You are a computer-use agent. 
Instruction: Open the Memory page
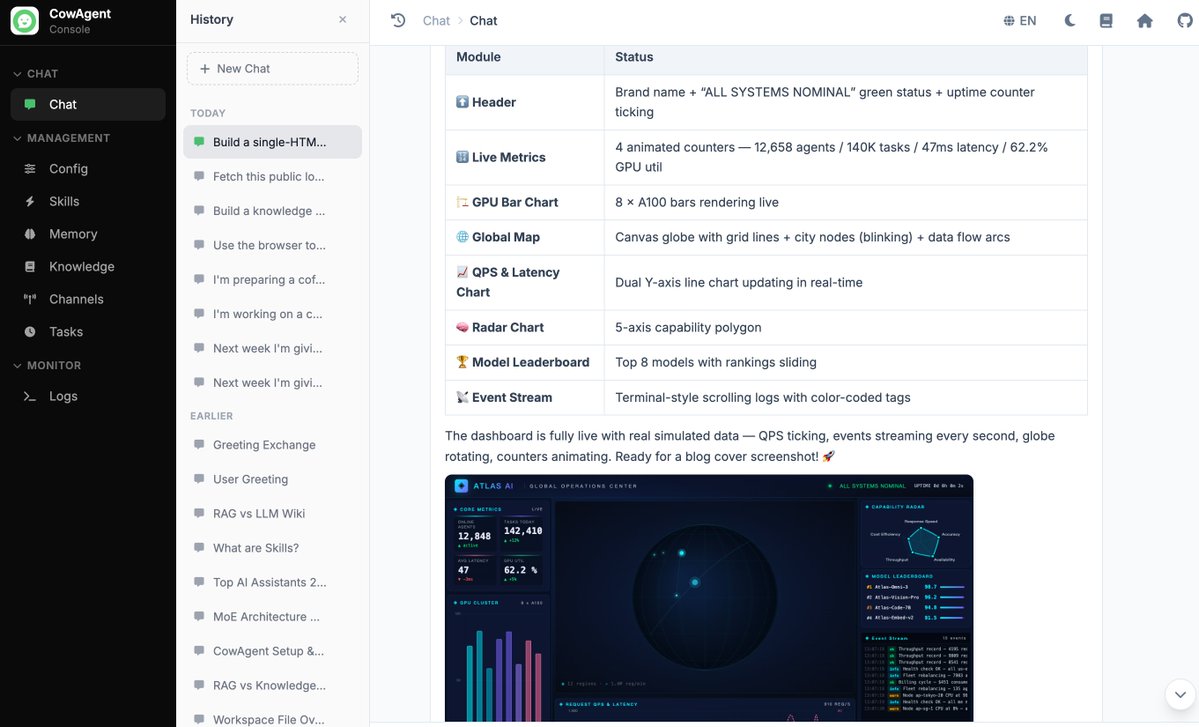tap(88, 234)
